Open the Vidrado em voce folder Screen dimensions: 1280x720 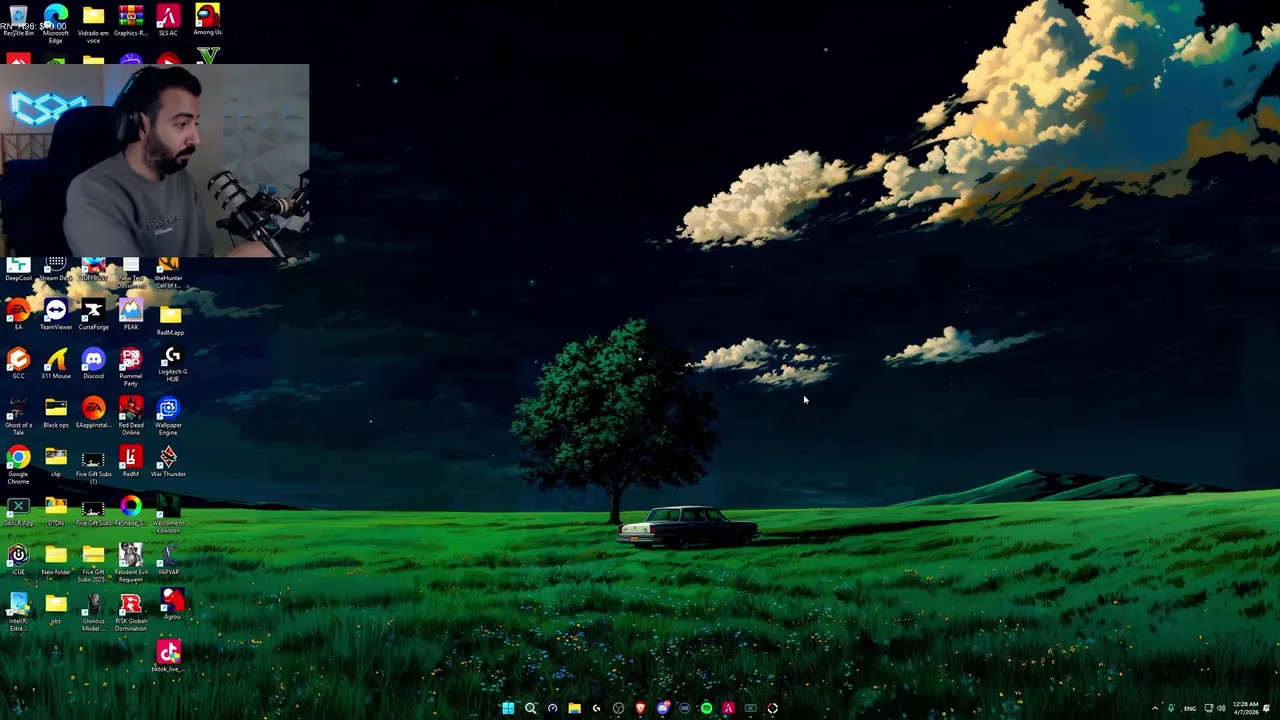point(93,23)
